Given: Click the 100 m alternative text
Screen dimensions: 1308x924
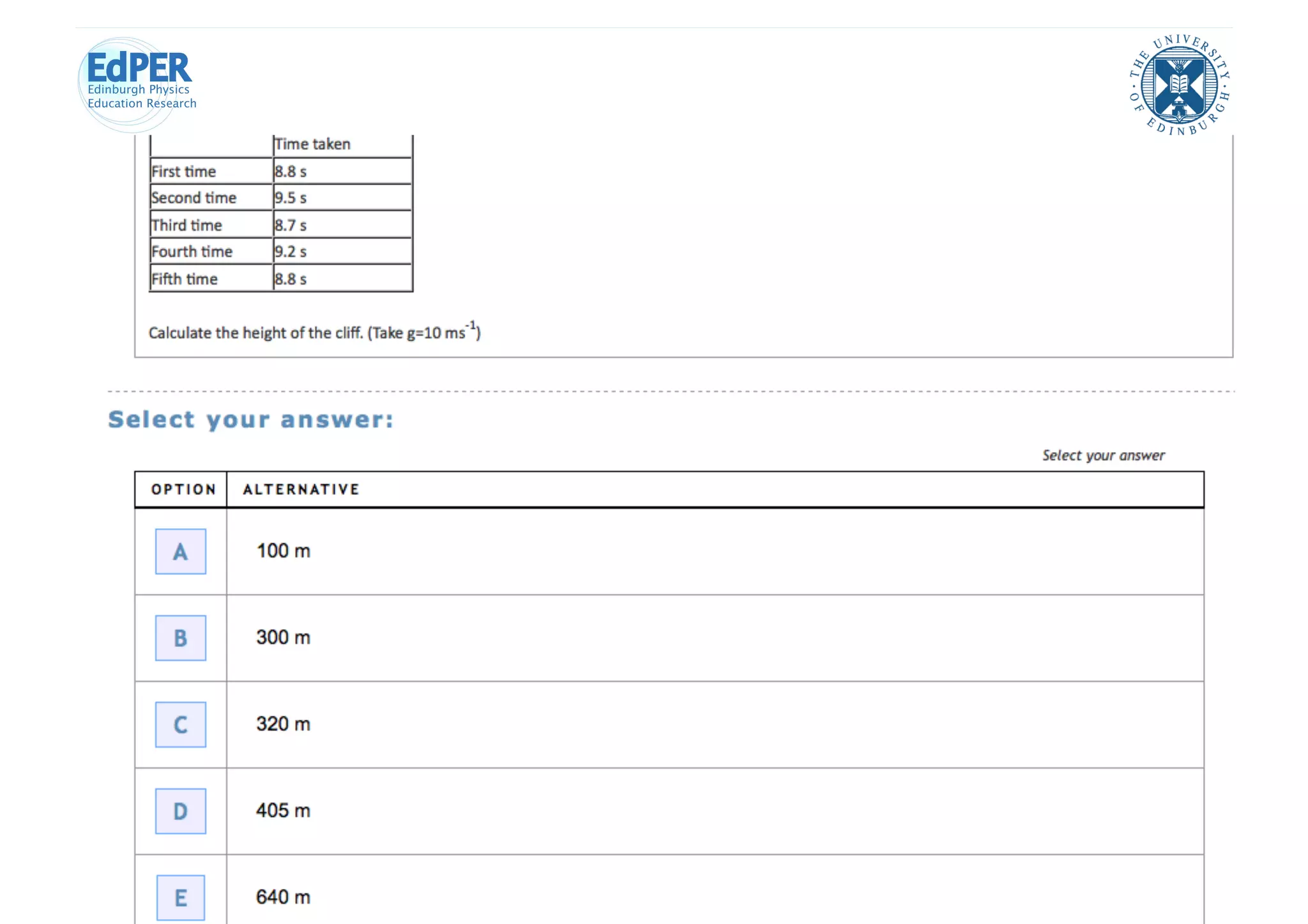Looking at the screenshot, I should (x=283, y=550).
